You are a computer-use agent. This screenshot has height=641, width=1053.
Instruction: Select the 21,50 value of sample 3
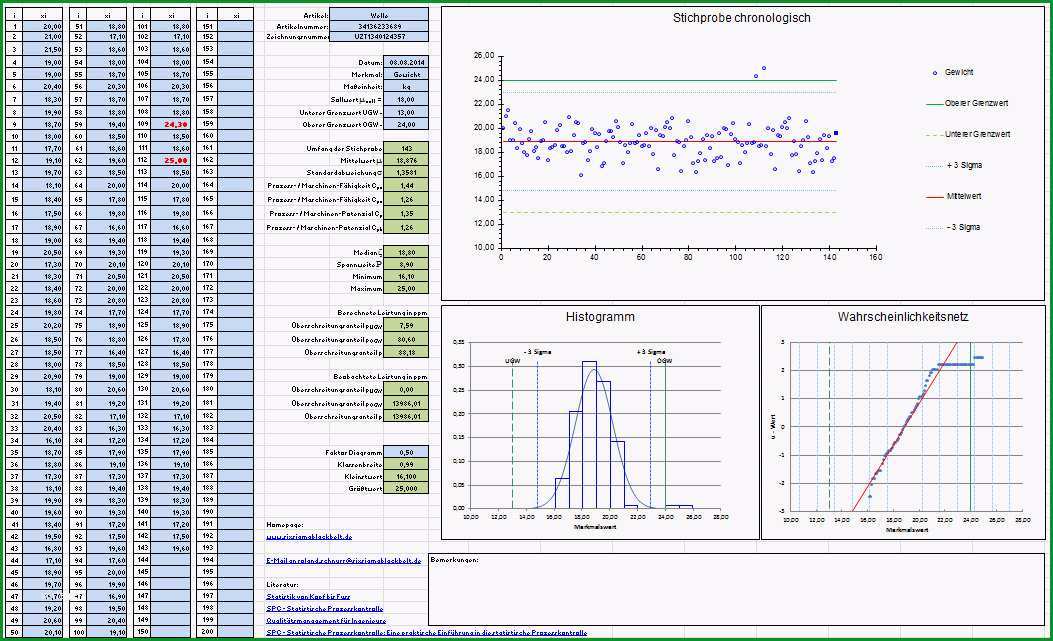(x=44, y=50)
